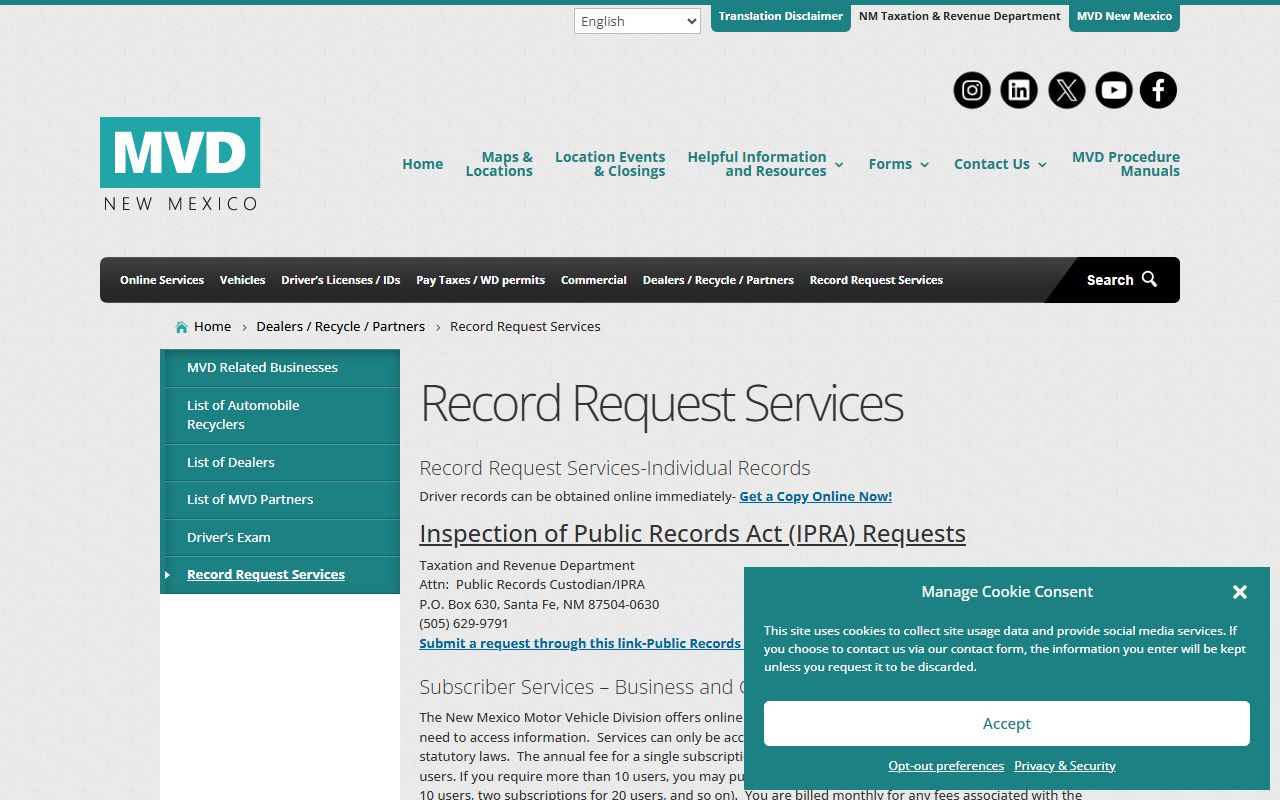Open the English language dropdown
The width and height of the screenshot is (1280, 800).
[637, 21]
